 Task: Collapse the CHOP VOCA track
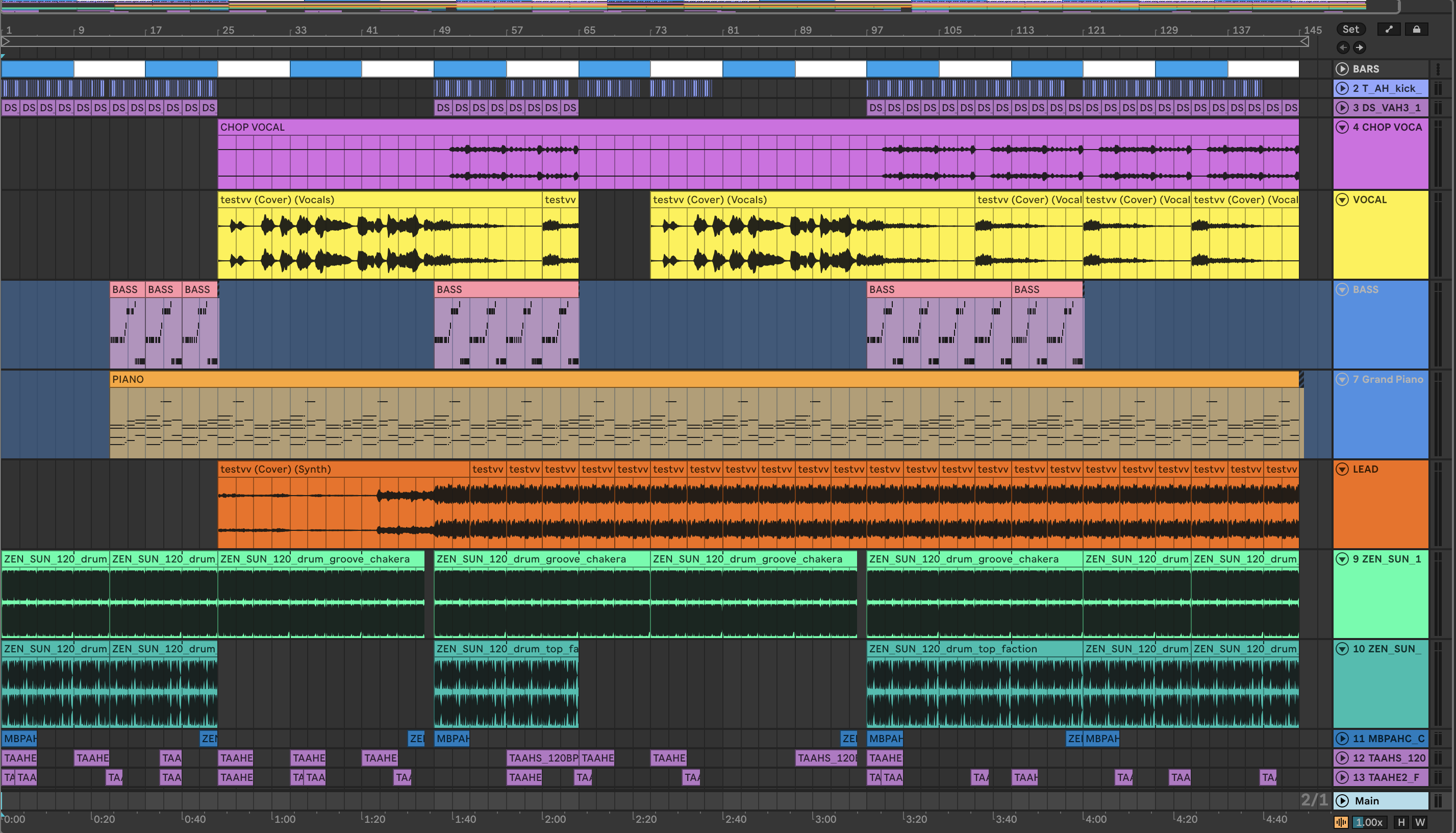pos(1342,127)
